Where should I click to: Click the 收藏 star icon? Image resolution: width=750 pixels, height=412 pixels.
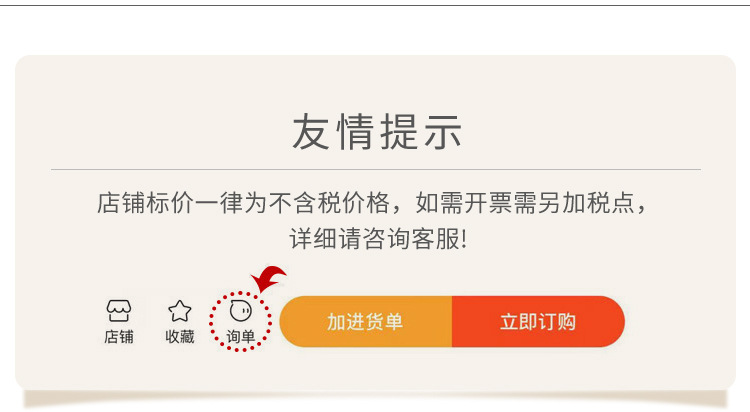tap(180, 311)
